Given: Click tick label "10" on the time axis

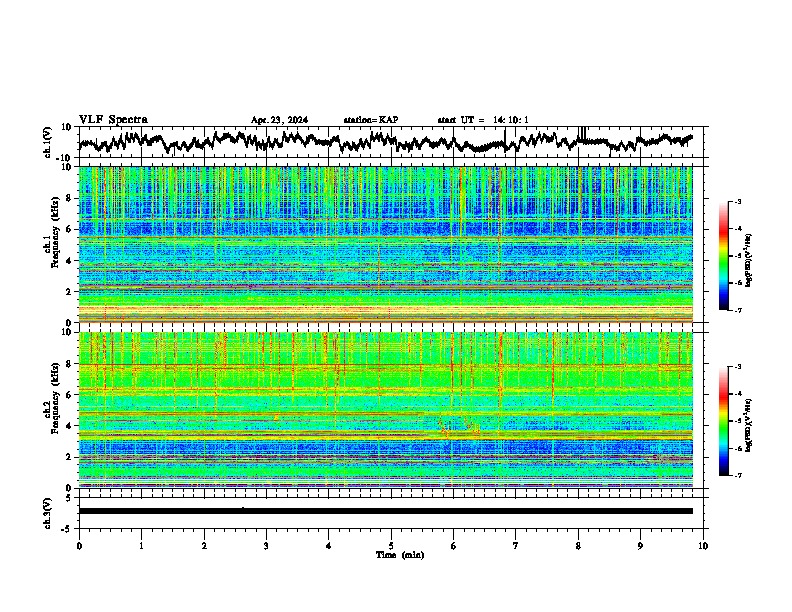Looking at the screenshot, I should coord(703,546).
